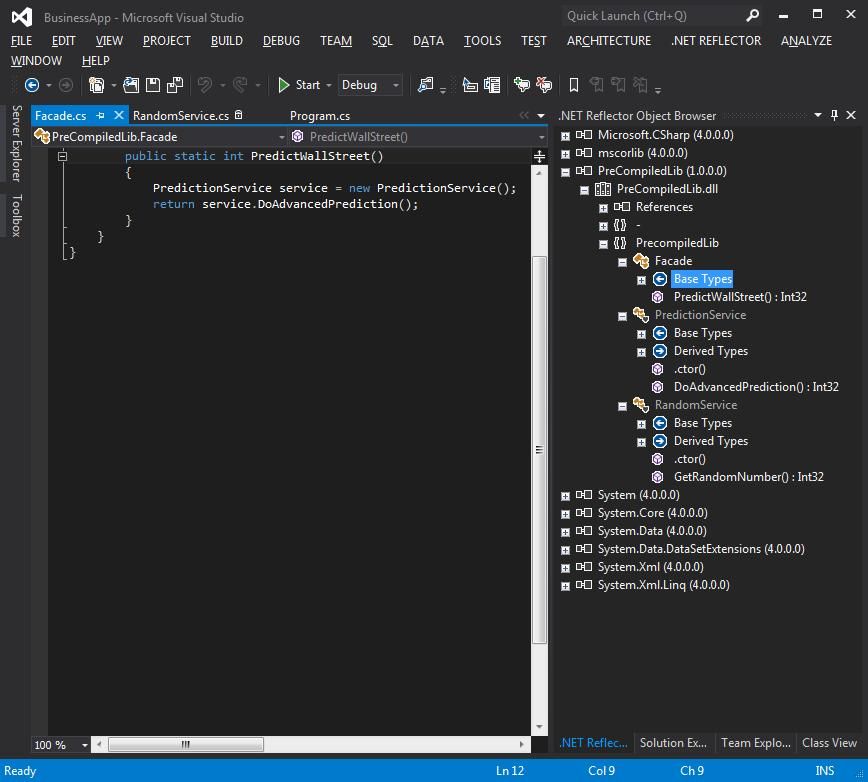Add a code review comment via speech-bubble icon
Image resolution: width=868 pixels, height=782 pixels.
pyautogui.click(x=521, y=85)
